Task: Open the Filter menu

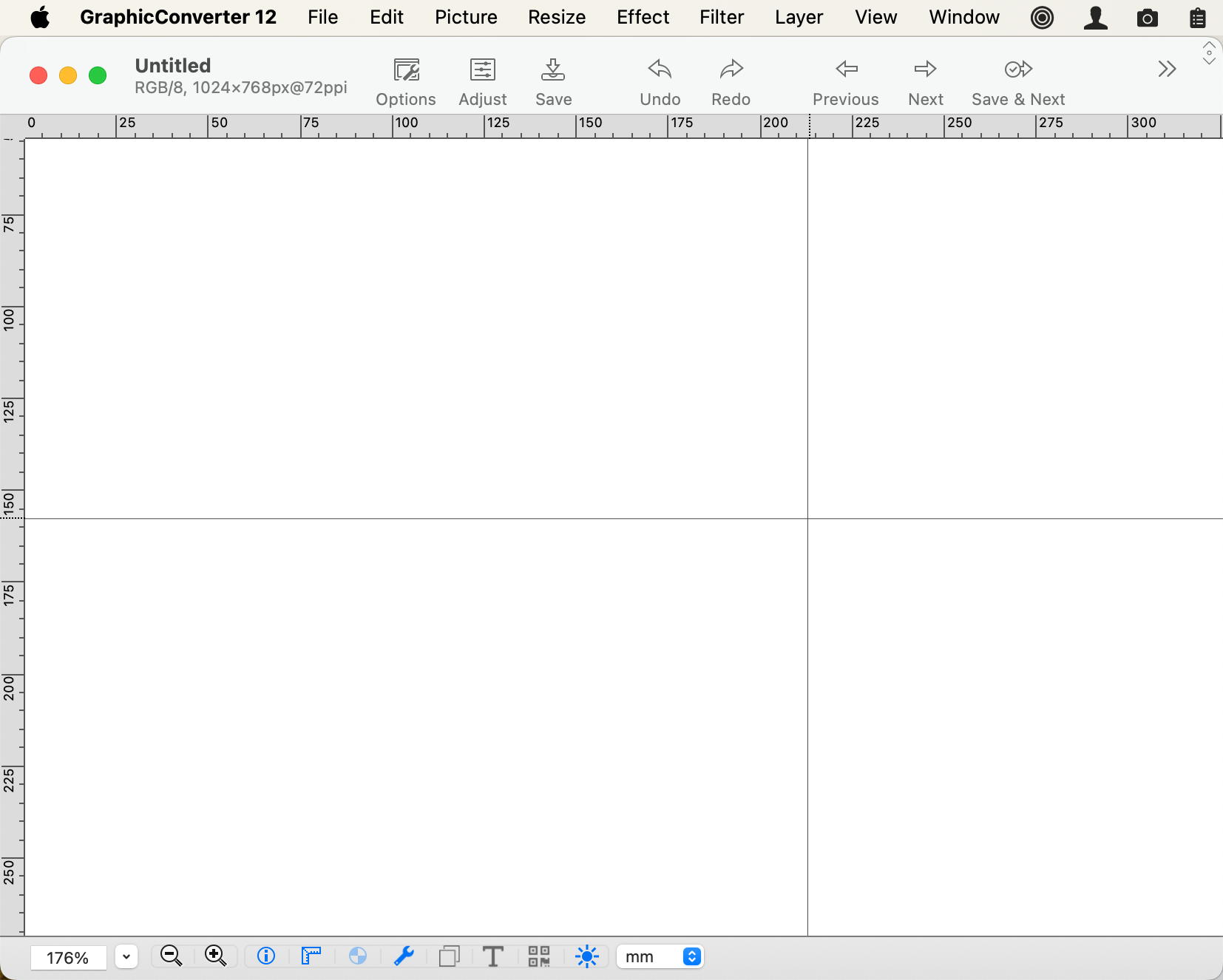Action: 722,17
